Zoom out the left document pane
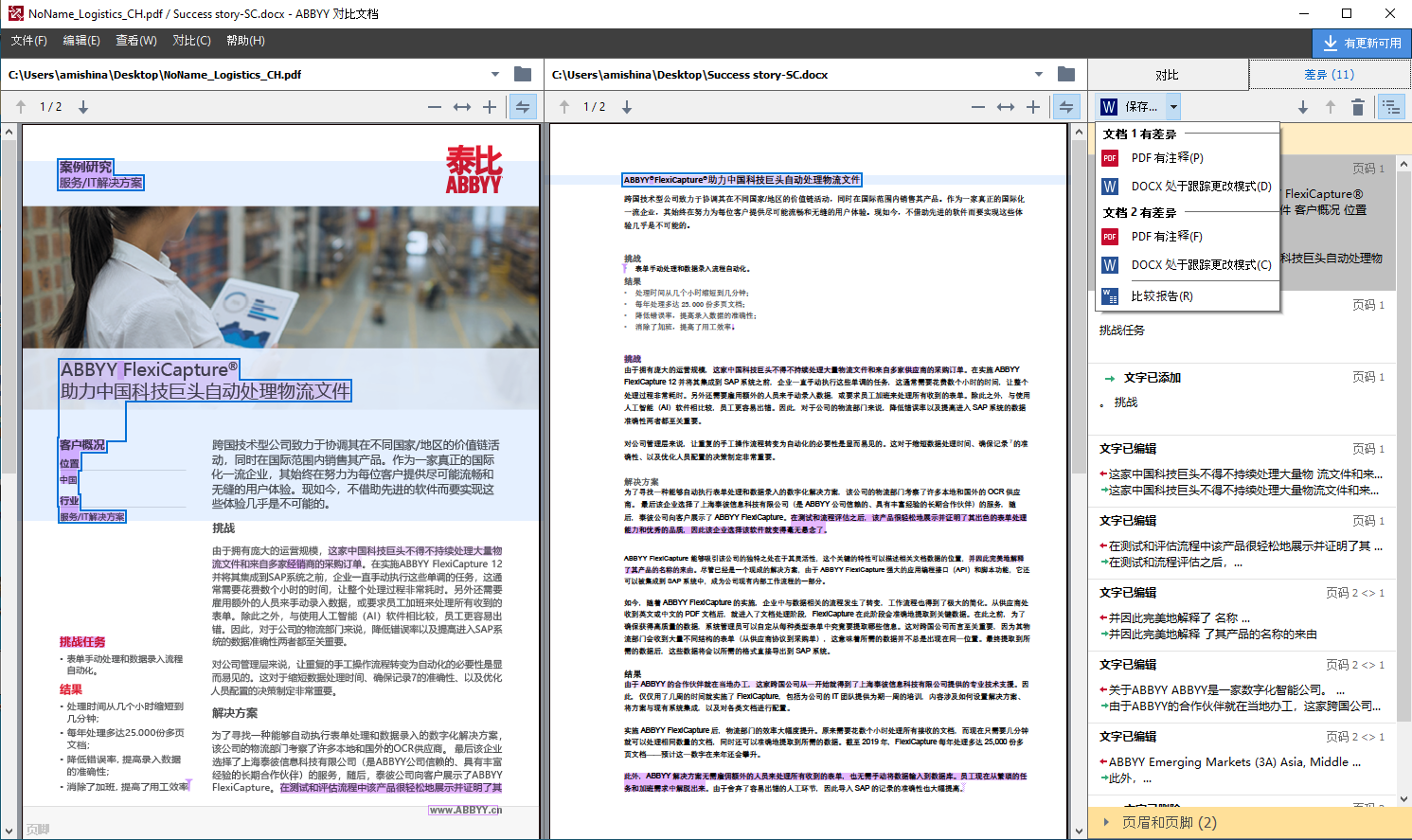The image size is (1412, 840). (435, 107)
